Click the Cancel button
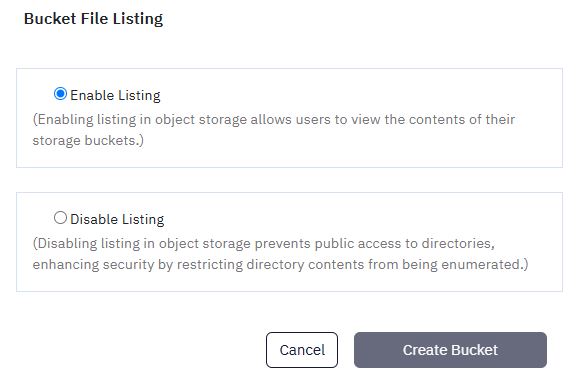The height and width of the screenshot is (384, 577). 302,350
